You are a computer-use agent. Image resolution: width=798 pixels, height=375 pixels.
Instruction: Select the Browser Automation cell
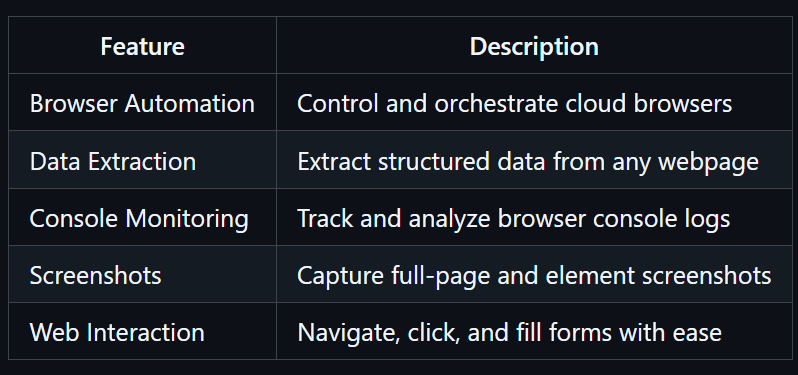tap(142, 102)
